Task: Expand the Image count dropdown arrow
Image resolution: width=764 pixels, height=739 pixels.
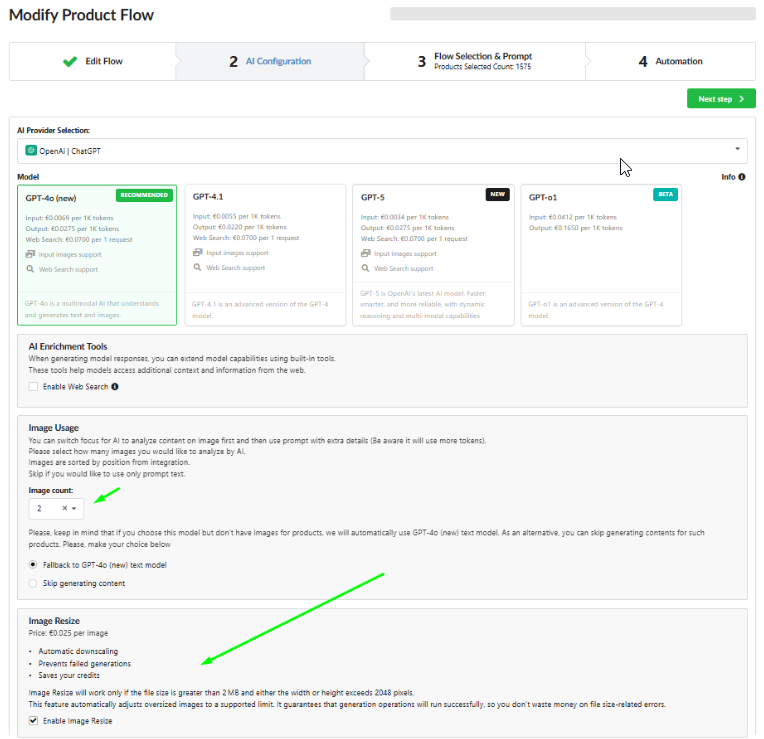Action: (x=74, y=508)
